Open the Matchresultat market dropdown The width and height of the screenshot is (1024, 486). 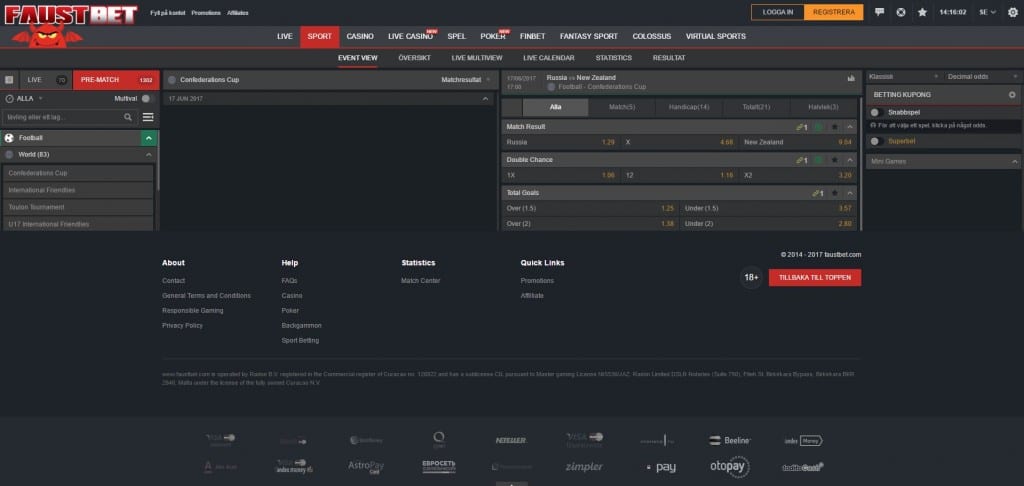pyautogui.click(x=466, y=80)
